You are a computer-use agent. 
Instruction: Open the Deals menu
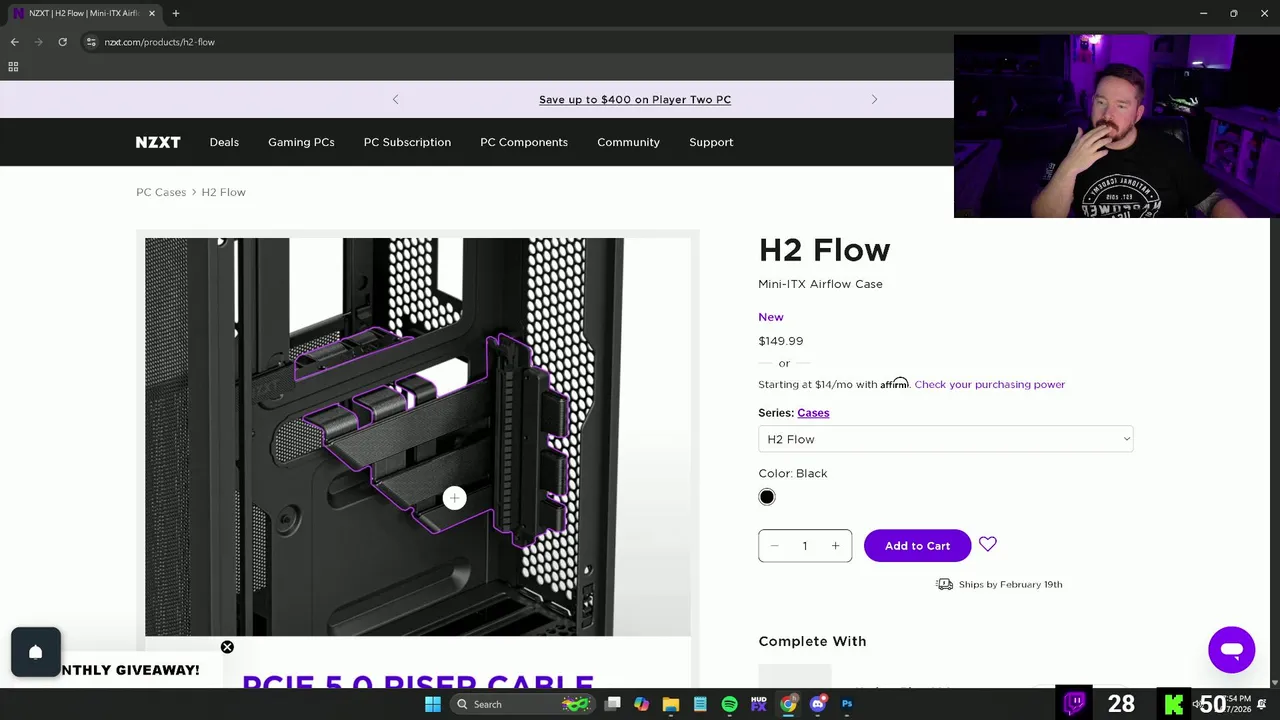point(224,142)
